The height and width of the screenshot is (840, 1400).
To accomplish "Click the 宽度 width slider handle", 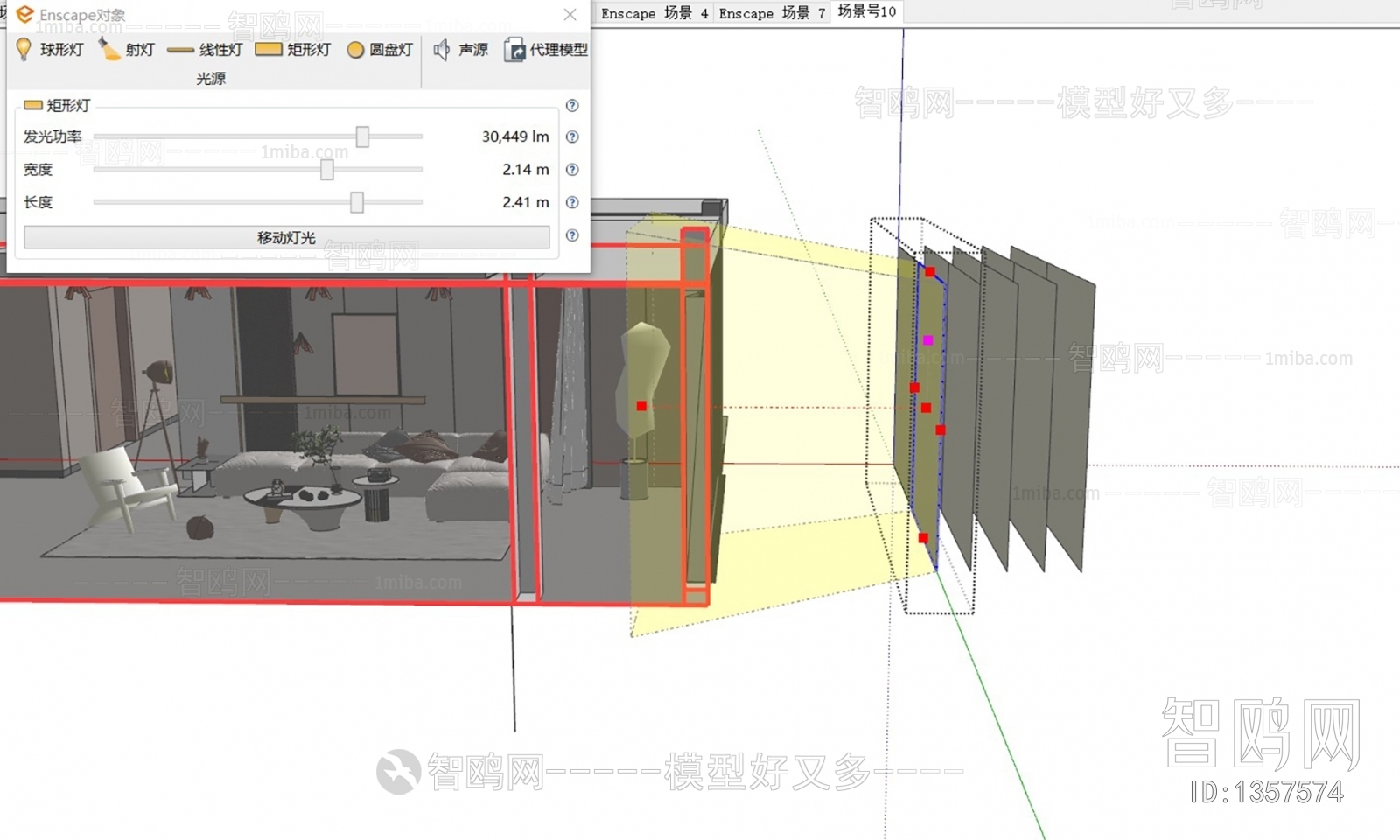I will [x=327, y=170].
